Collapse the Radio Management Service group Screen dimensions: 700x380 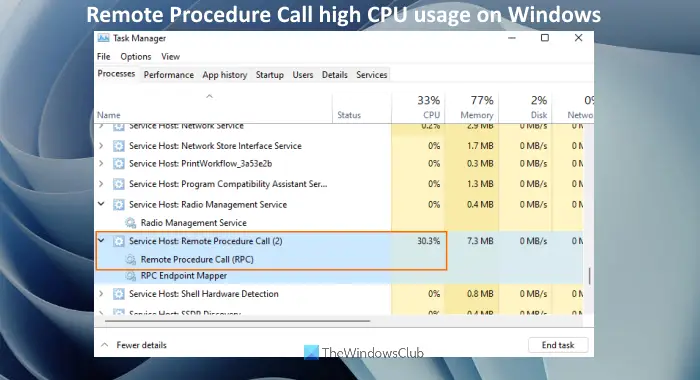click(x=101, y=204)
